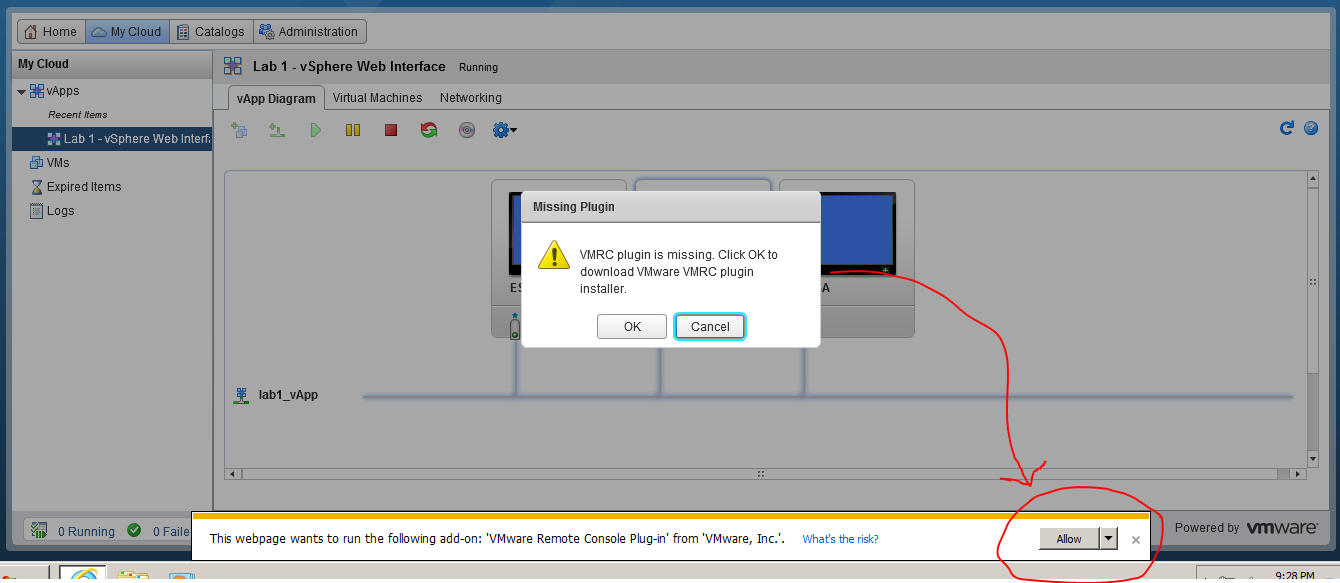Click the "0 Running" status text
This screenshot has height=583, width=1340.
pos(86,532)
